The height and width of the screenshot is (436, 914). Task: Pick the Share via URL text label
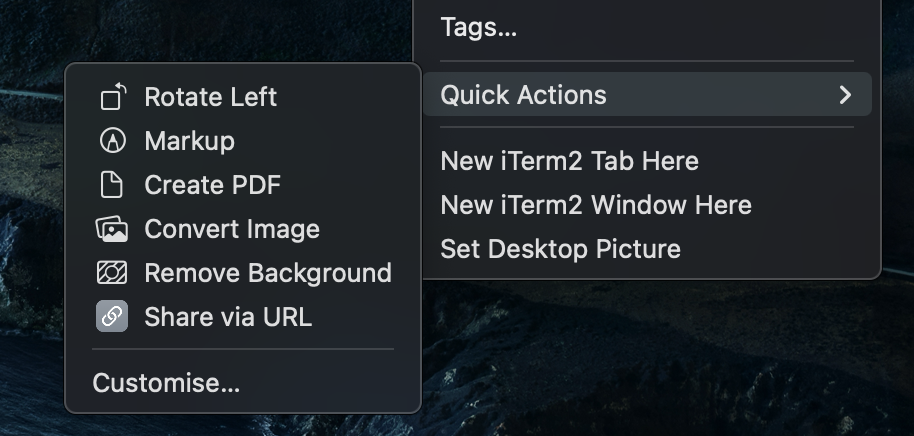coord(228,317)
